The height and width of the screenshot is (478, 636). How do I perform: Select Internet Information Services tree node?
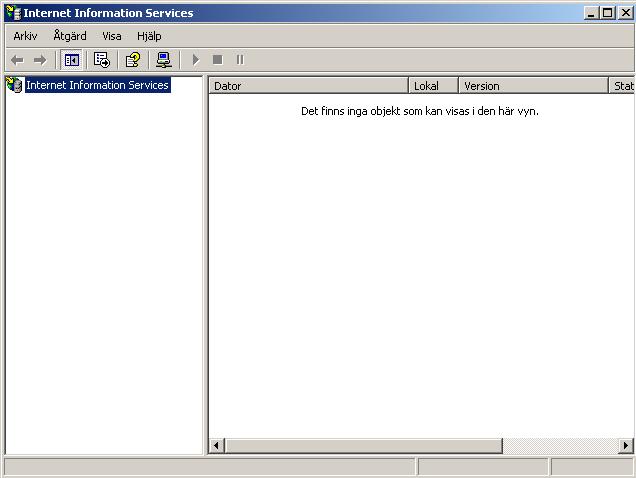coord(97,85)
